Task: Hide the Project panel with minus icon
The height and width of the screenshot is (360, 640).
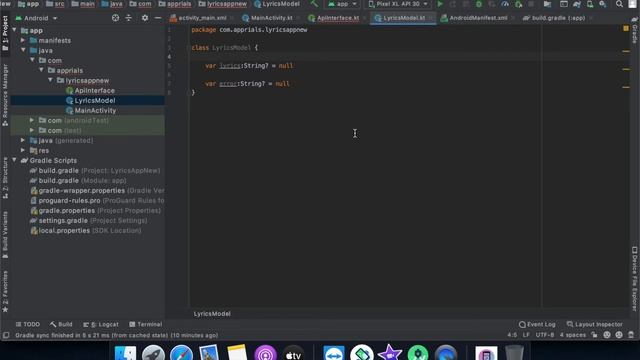Action: tap(158, 18)
